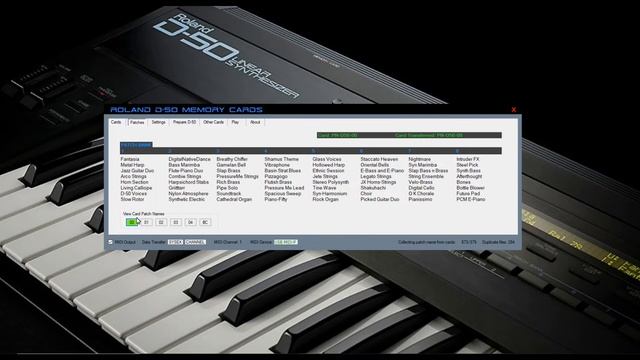Select the Nightmare patch
The height and width of the screenshot is (360, 640).
[420, 159]
